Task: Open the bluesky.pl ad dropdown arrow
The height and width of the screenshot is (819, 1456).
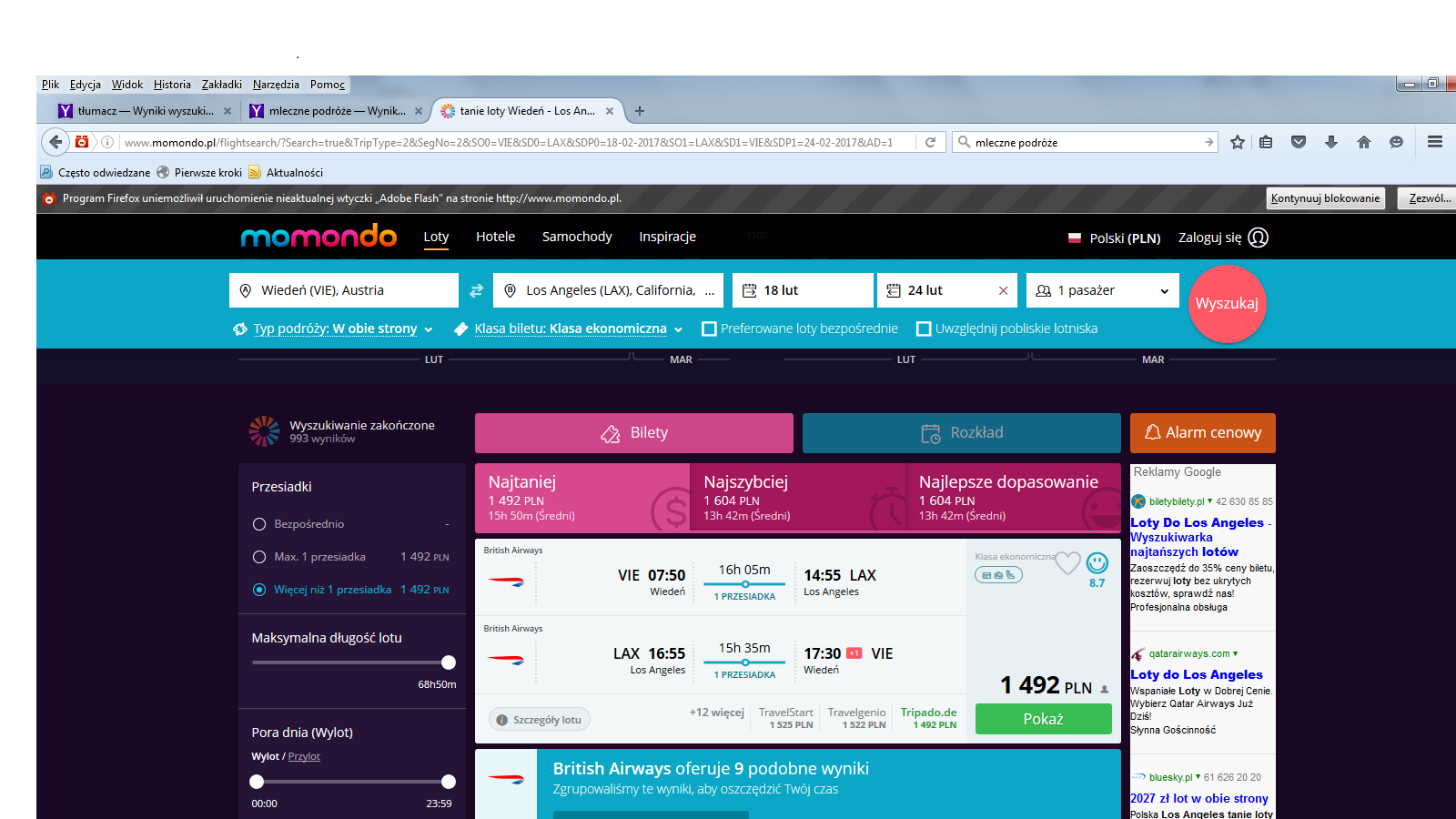Action: click(1198, 777)
